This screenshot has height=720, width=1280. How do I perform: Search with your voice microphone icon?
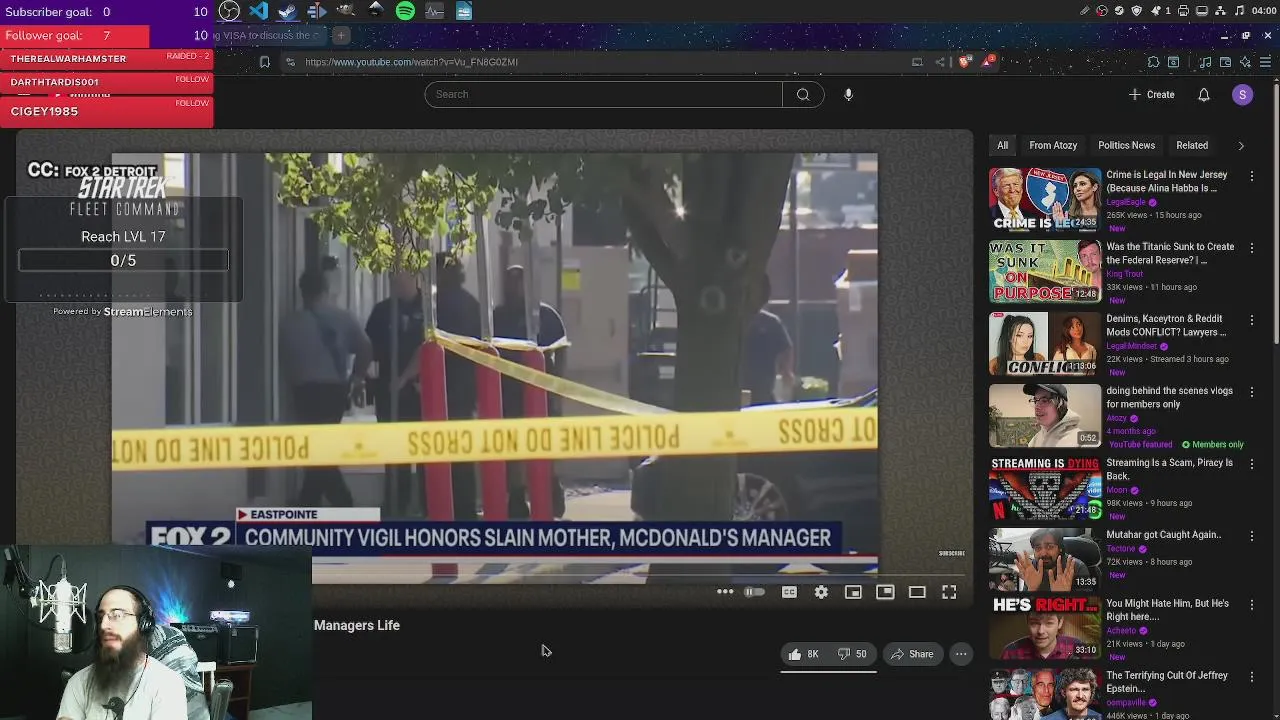pos(848,94)
